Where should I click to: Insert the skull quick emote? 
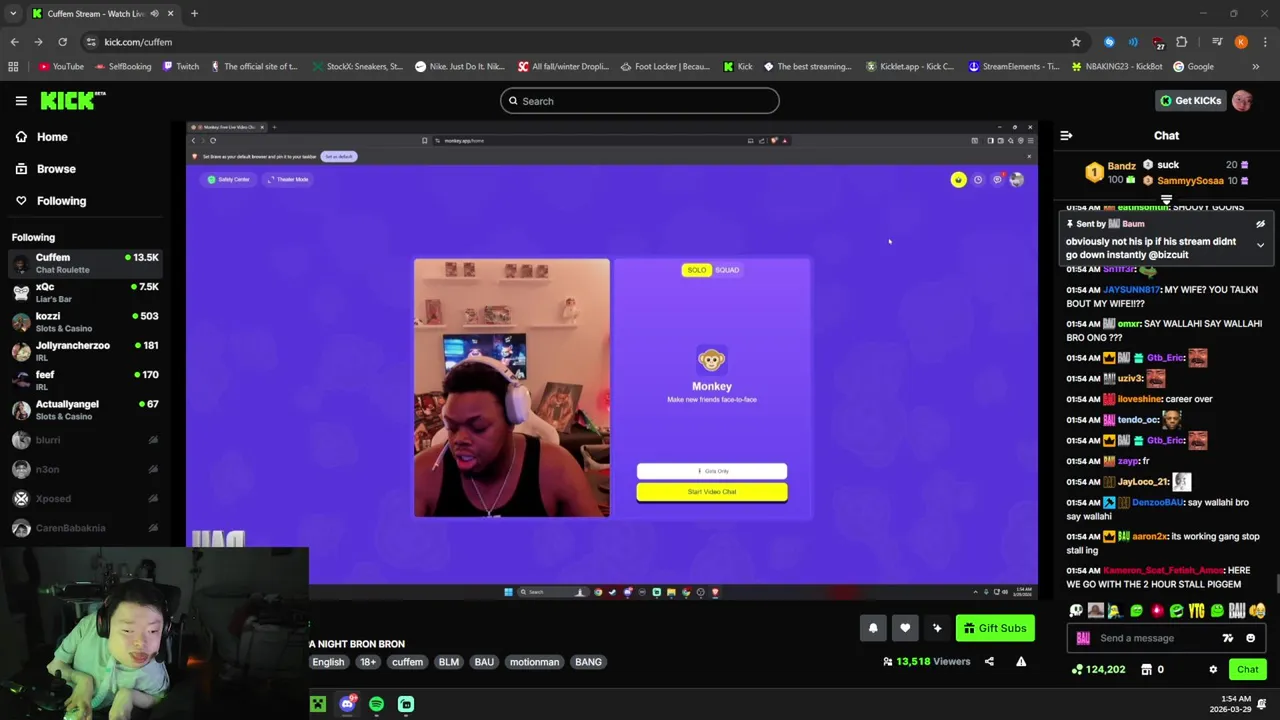[x=1076, y=610]
